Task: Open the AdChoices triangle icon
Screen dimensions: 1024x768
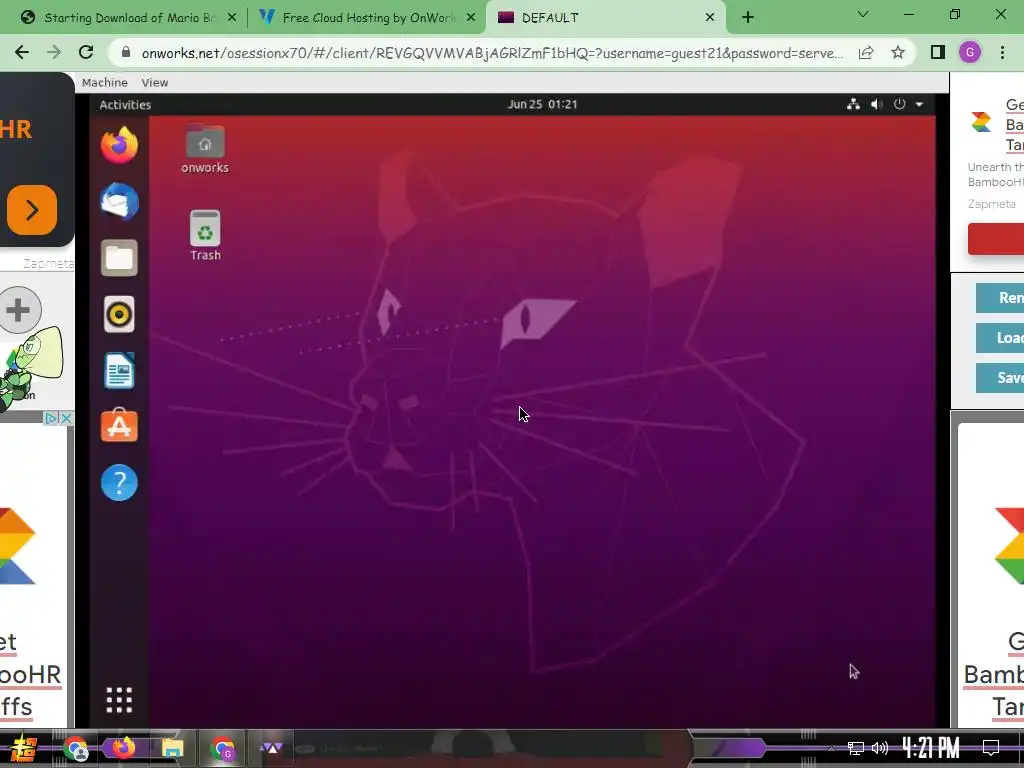Action: [51, 418]
